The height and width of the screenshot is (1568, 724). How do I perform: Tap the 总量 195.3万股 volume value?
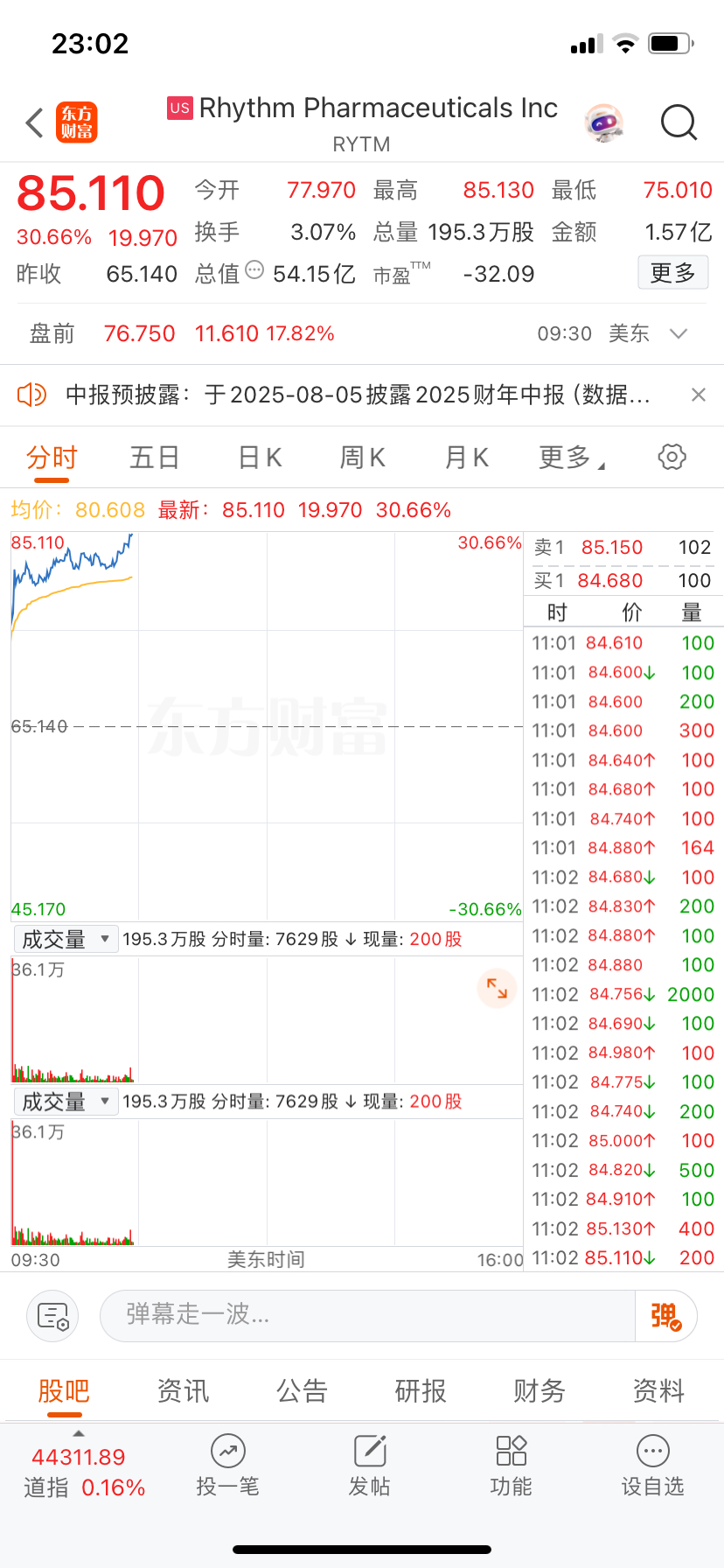coord(481,233)
